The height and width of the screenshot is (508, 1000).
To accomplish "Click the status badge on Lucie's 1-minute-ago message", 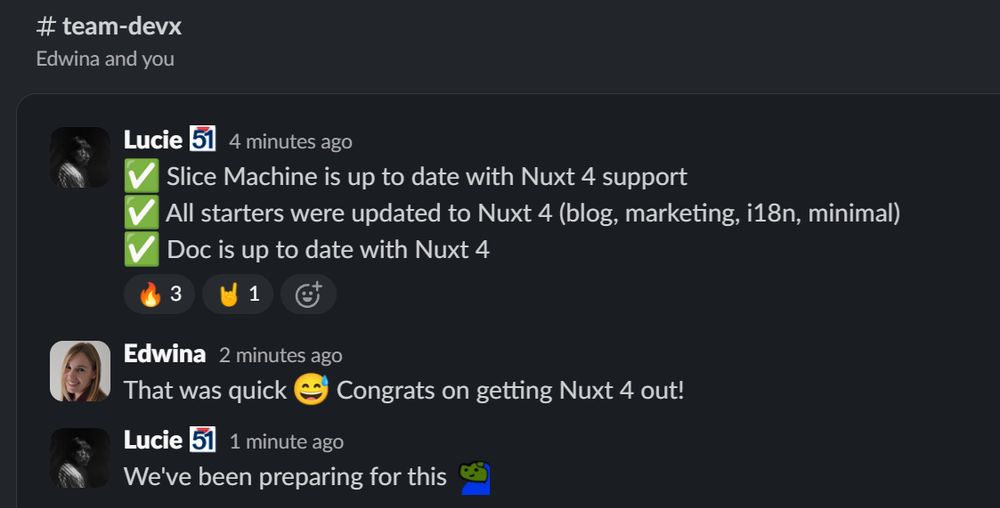I will [203, 440].
